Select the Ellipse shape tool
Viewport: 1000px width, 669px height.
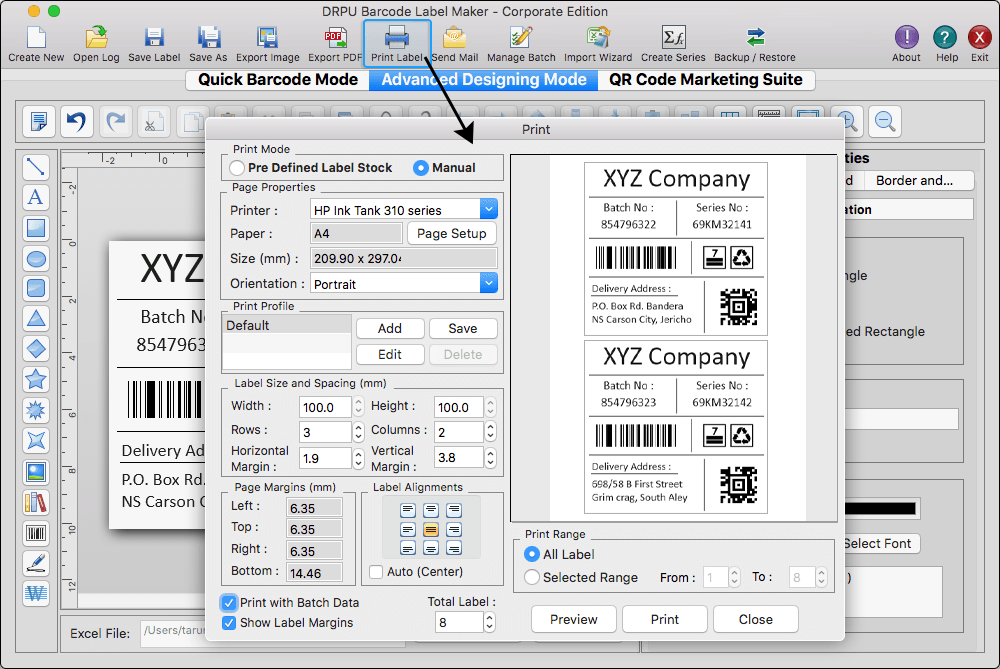[x=36, y=258]
